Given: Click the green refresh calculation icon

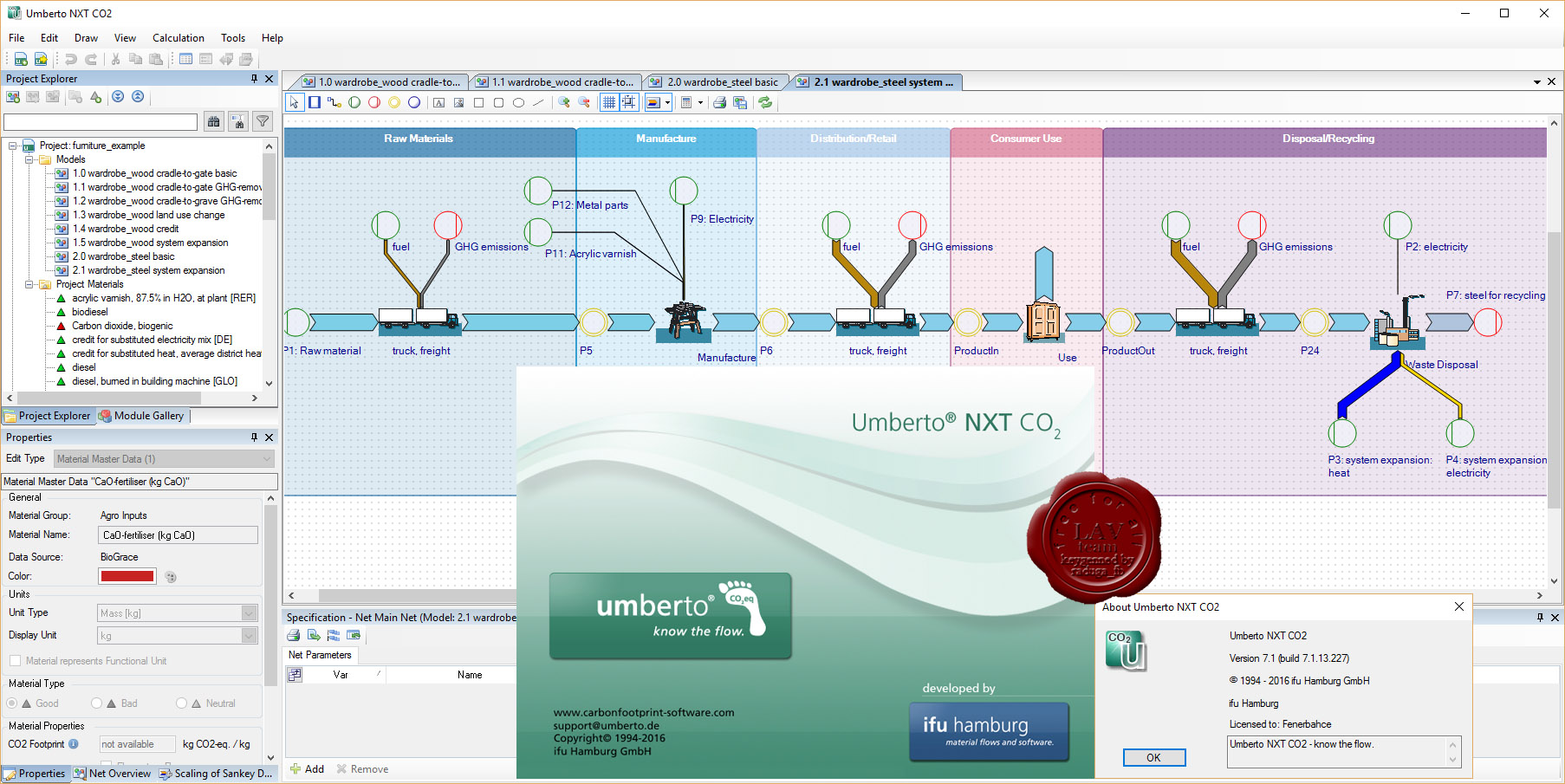Looking at the screenshot, I should pos(765,102).
